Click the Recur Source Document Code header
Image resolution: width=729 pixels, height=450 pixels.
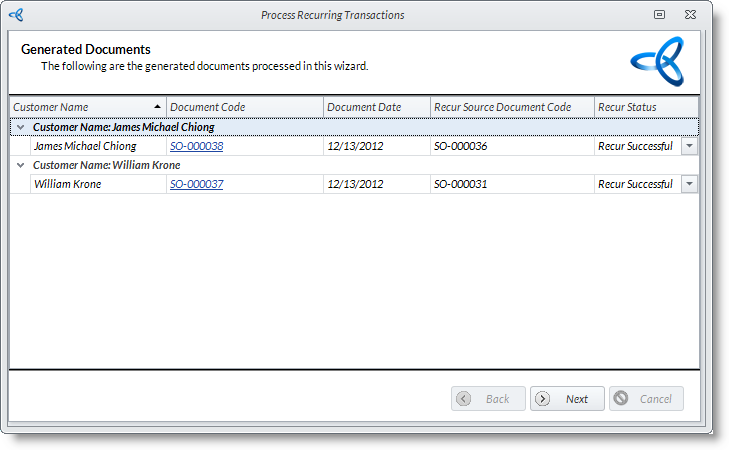[x=511, y=107]
